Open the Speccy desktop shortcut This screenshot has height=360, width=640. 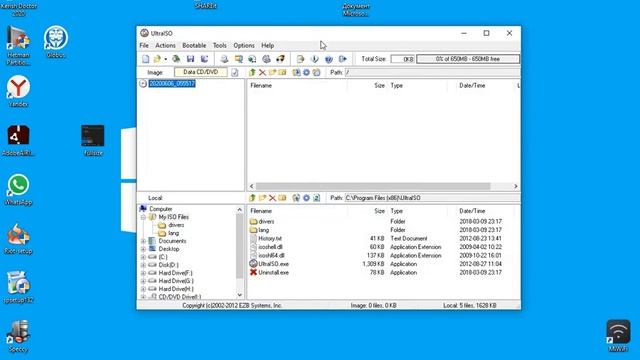18,336
